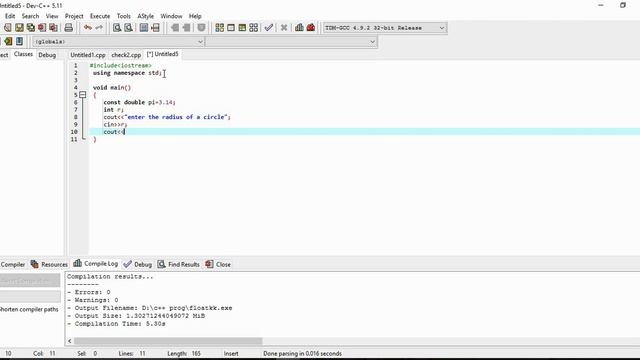Click the Compile icon in toolbar
This screenshot has width=640, height=360.
[220, 28]
